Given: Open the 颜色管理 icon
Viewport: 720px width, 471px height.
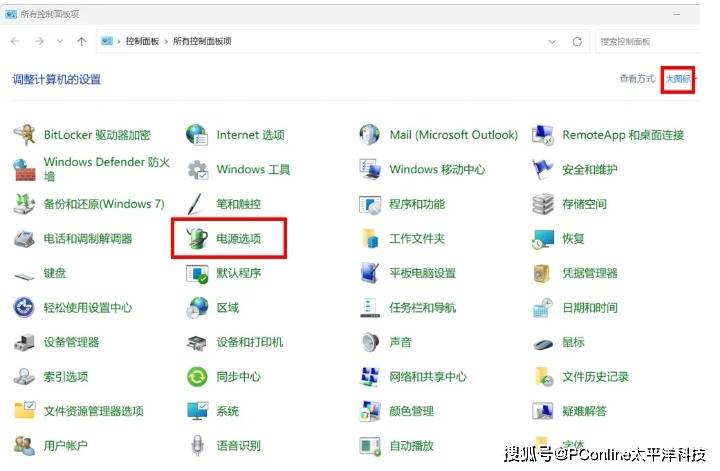Looking at the screenshot, I should tap(370, 411).
